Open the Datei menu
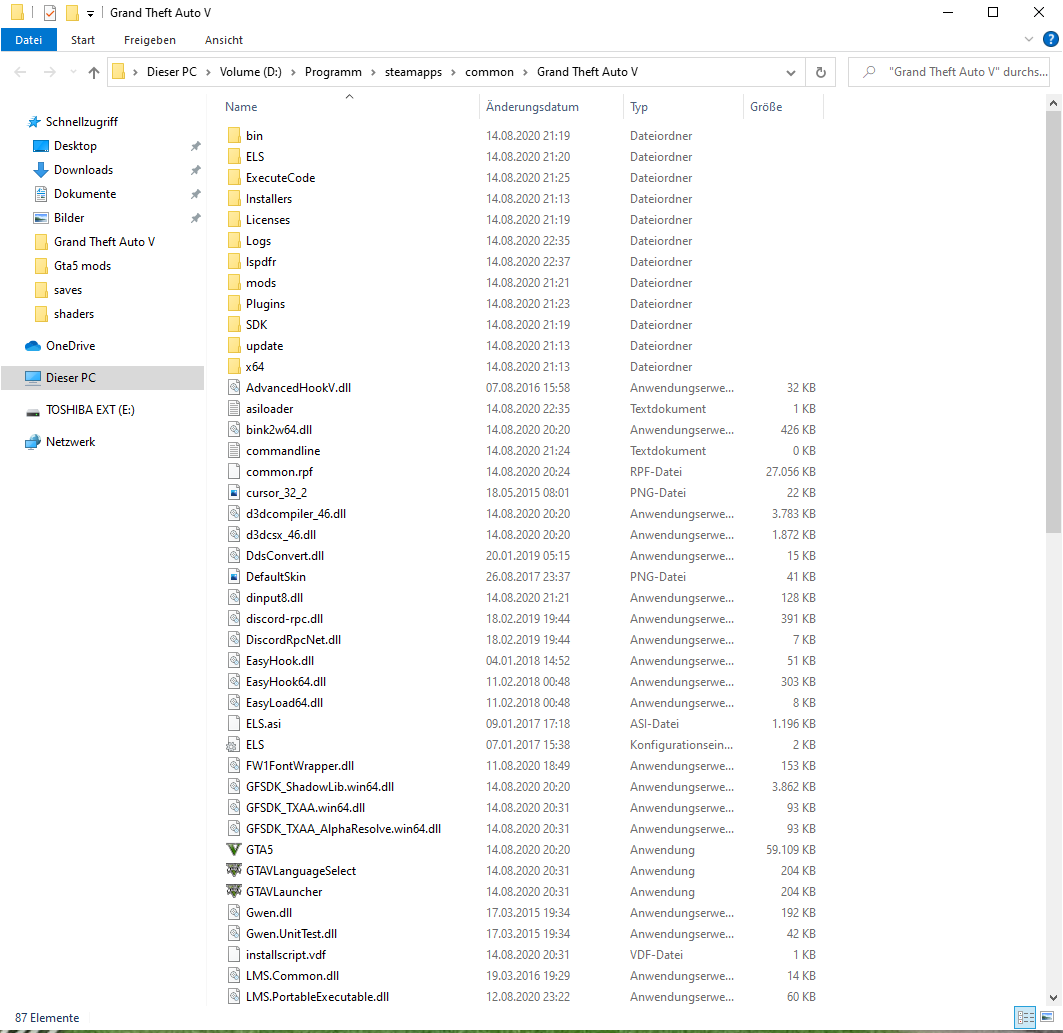This screenshot has width=1063, height=1033. tap(28, 40)
